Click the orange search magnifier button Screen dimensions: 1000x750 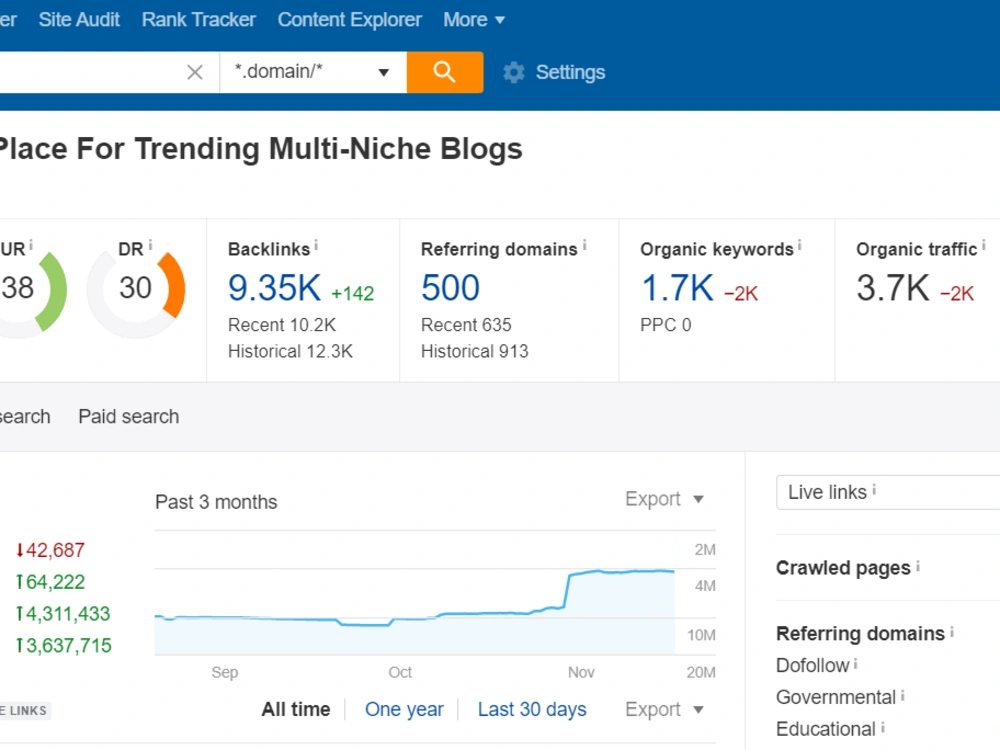click(445, 72)
